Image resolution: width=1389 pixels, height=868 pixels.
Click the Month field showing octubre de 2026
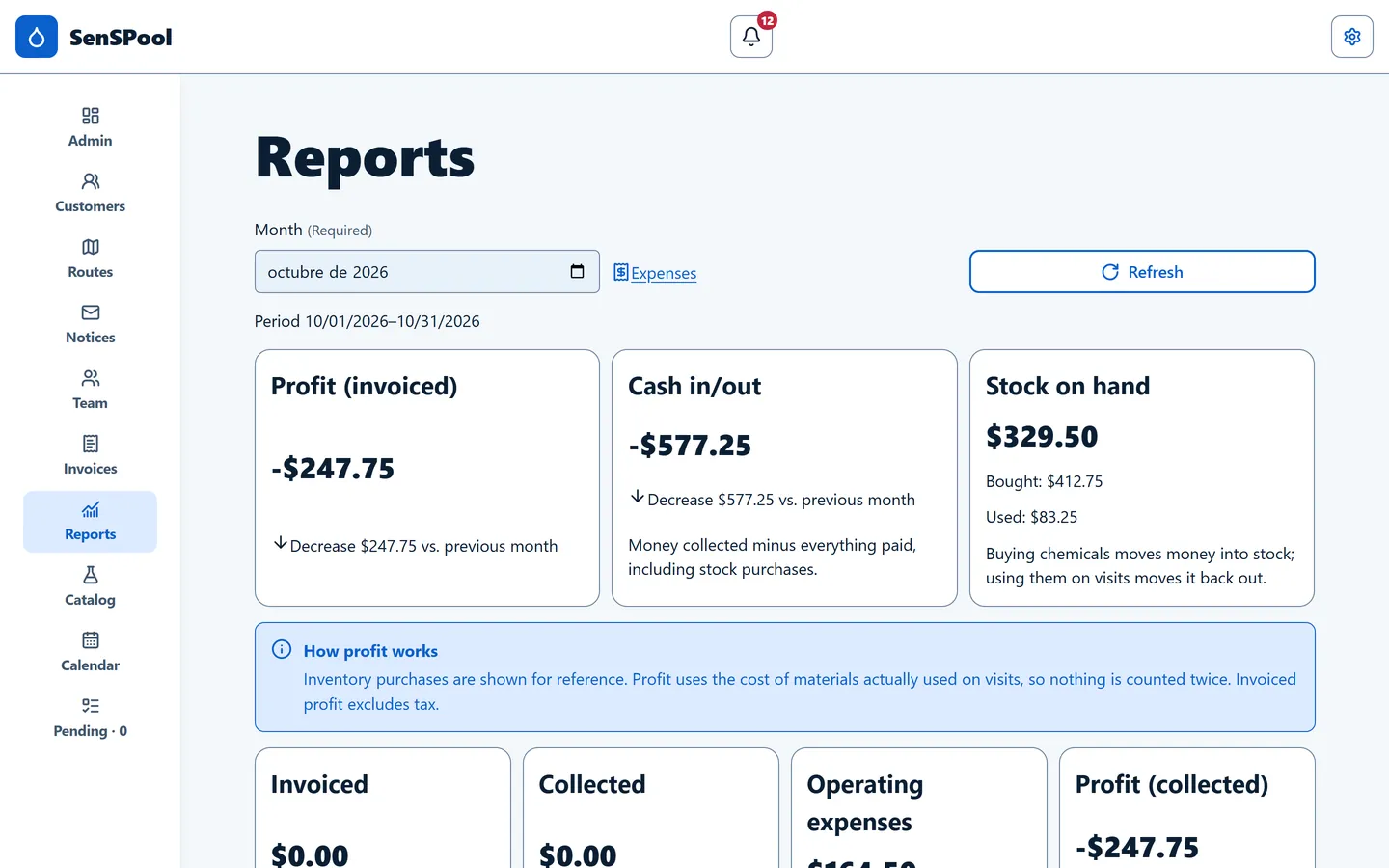point(426,272)
